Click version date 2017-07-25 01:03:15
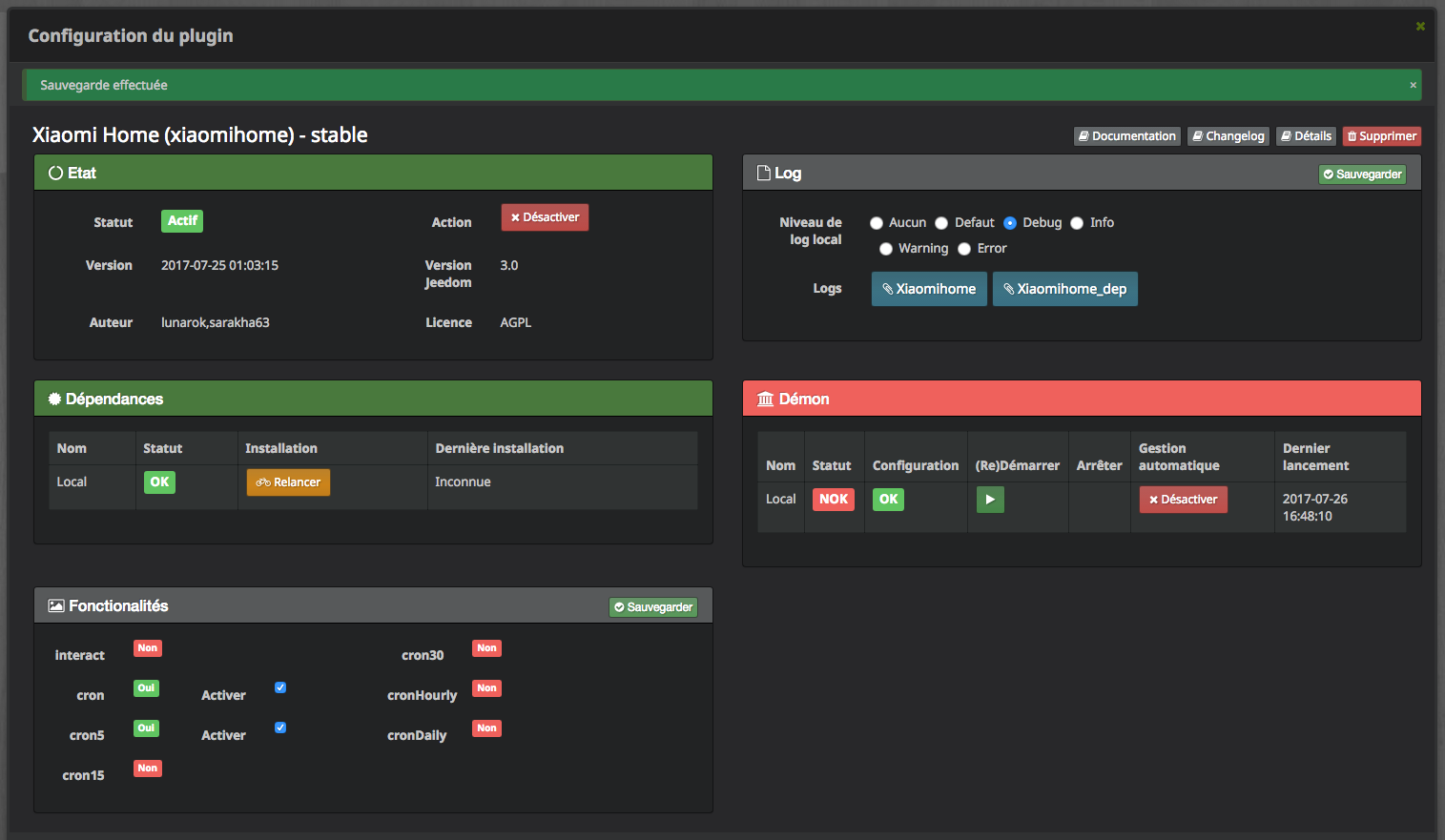Image resolution: width=1445 pixels, height=840 pixels. (x=219, y=266)
